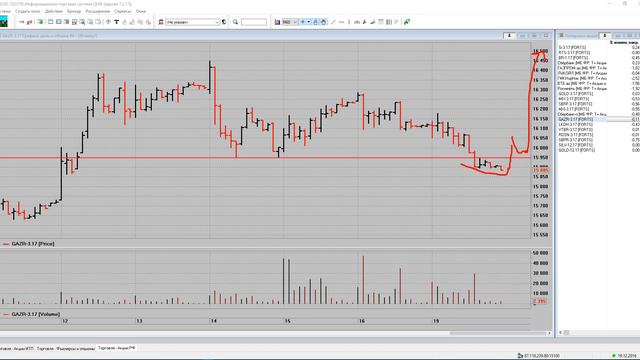Select the LKOH-3.17 [FORTS] row

click(598, 124)
